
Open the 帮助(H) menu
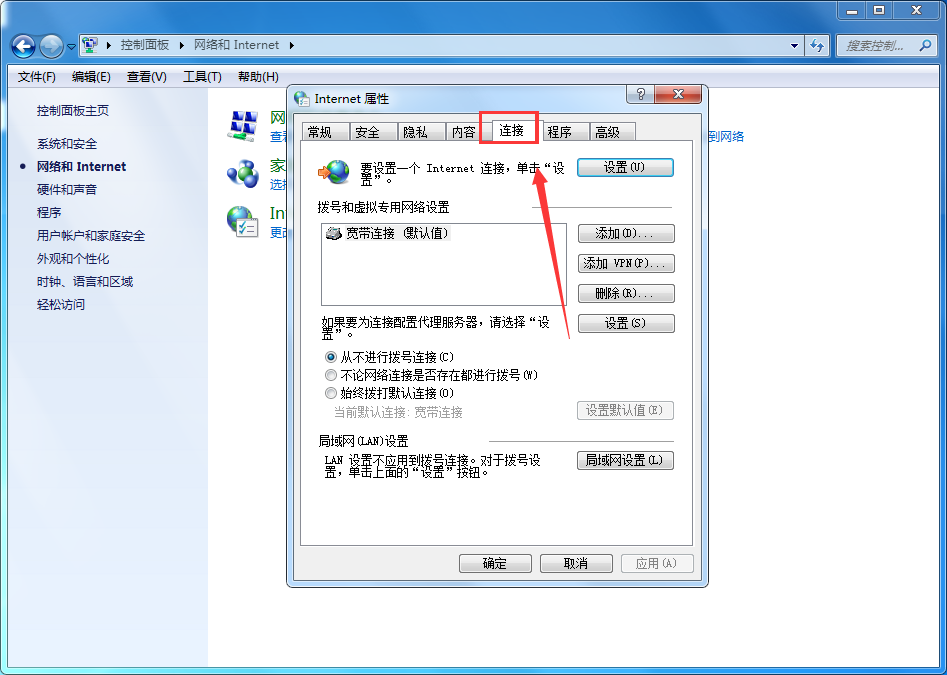coord(258,77)
